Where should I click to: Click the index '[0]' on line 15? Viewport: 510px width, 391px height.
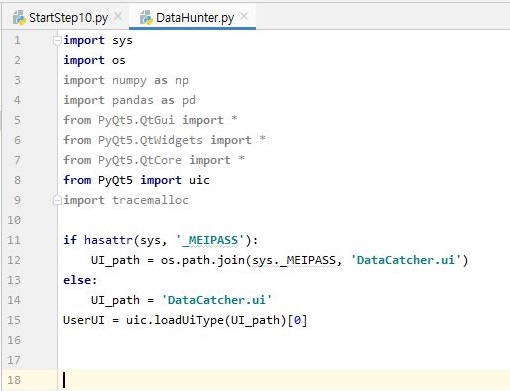(x=297, y=320)
